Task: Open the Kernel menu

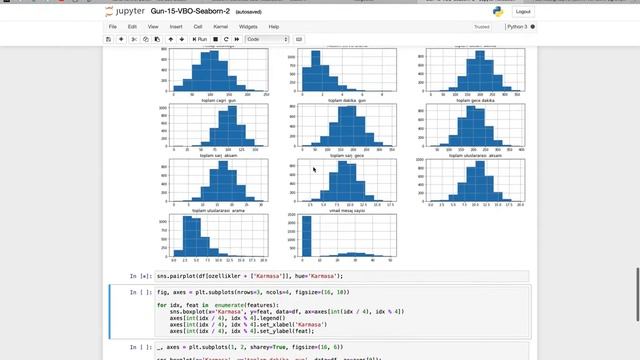Action: [220, 27]
